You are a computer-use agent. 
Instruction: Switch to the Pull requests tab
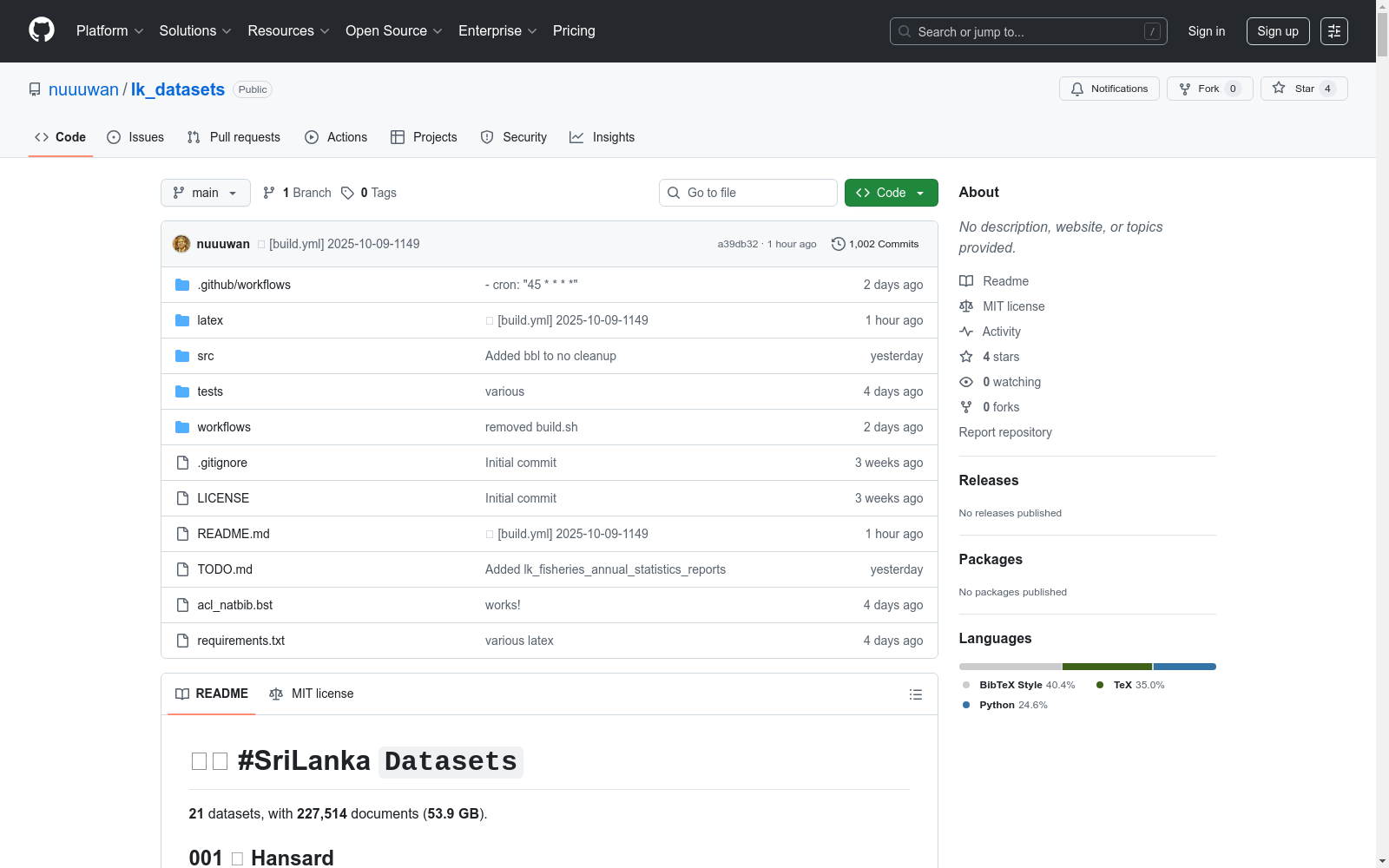(234, 137)
